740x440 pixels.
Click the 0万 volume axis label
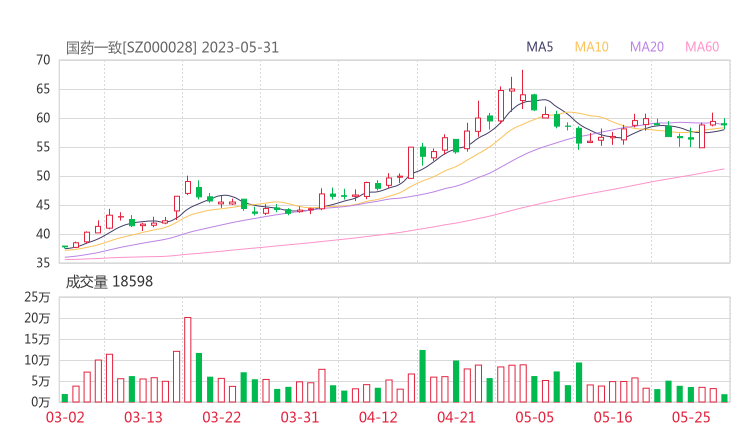(x=41, y=402)
